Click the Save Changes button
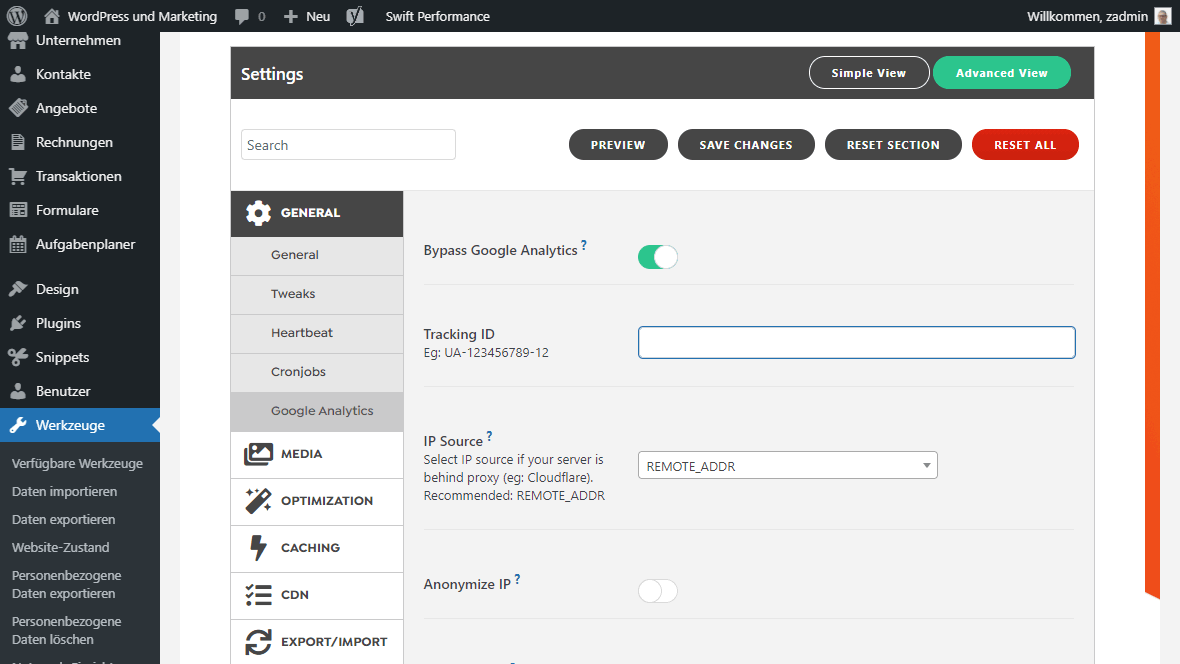This screenshot has width=1180, height=664. 746,145
